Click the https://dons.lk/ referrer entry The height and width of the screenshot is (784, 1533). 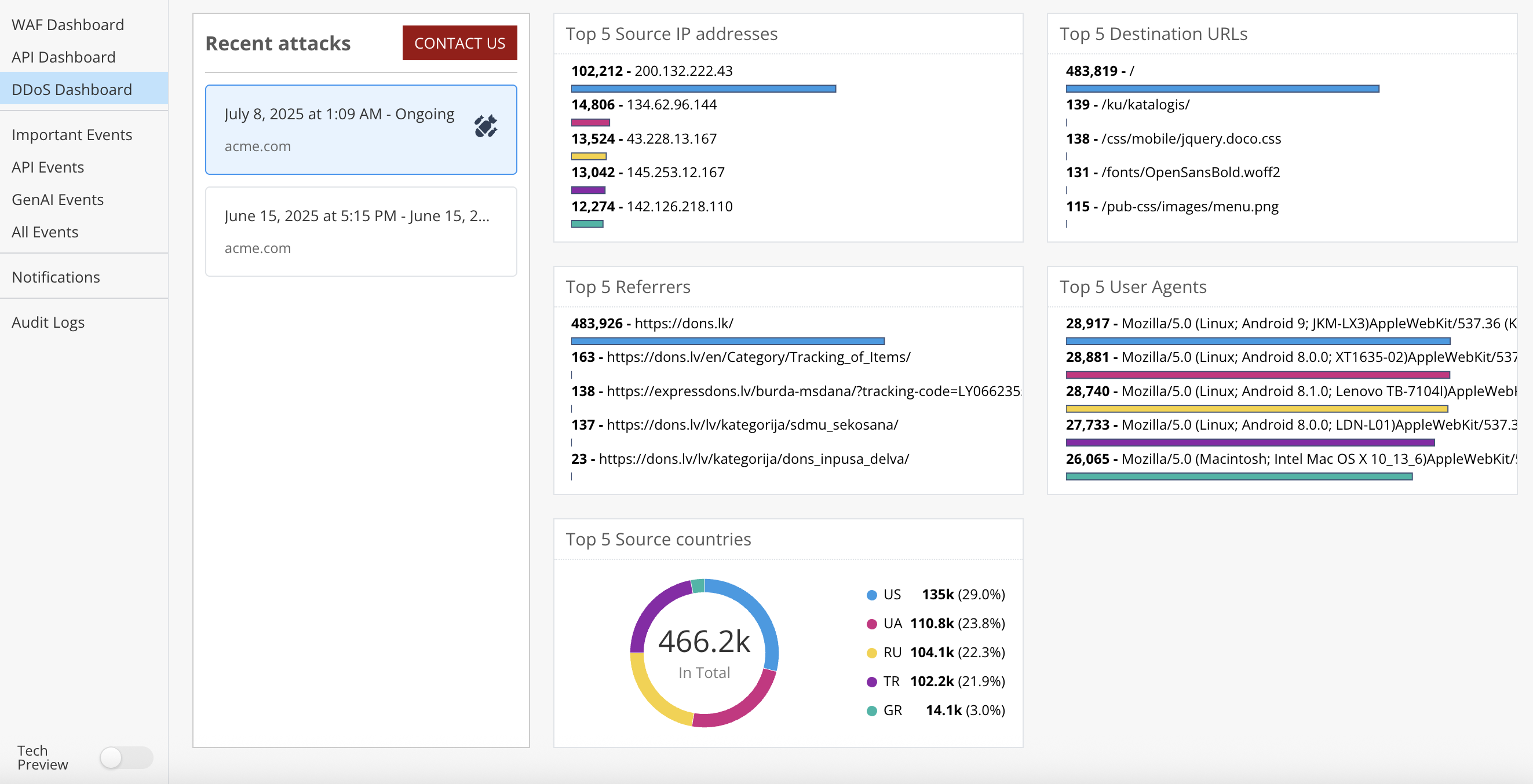(x=683, y=324)
